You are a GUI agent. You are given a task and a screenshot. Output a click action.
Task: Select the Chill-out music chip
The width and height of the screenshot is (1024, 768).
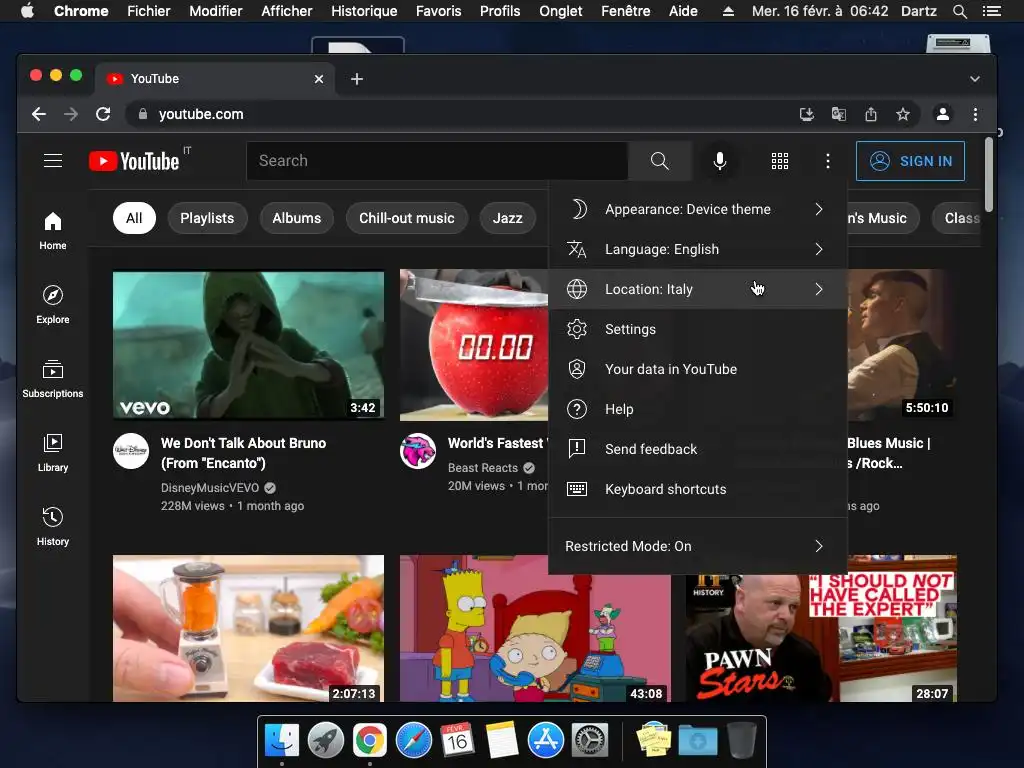point(407,218)
